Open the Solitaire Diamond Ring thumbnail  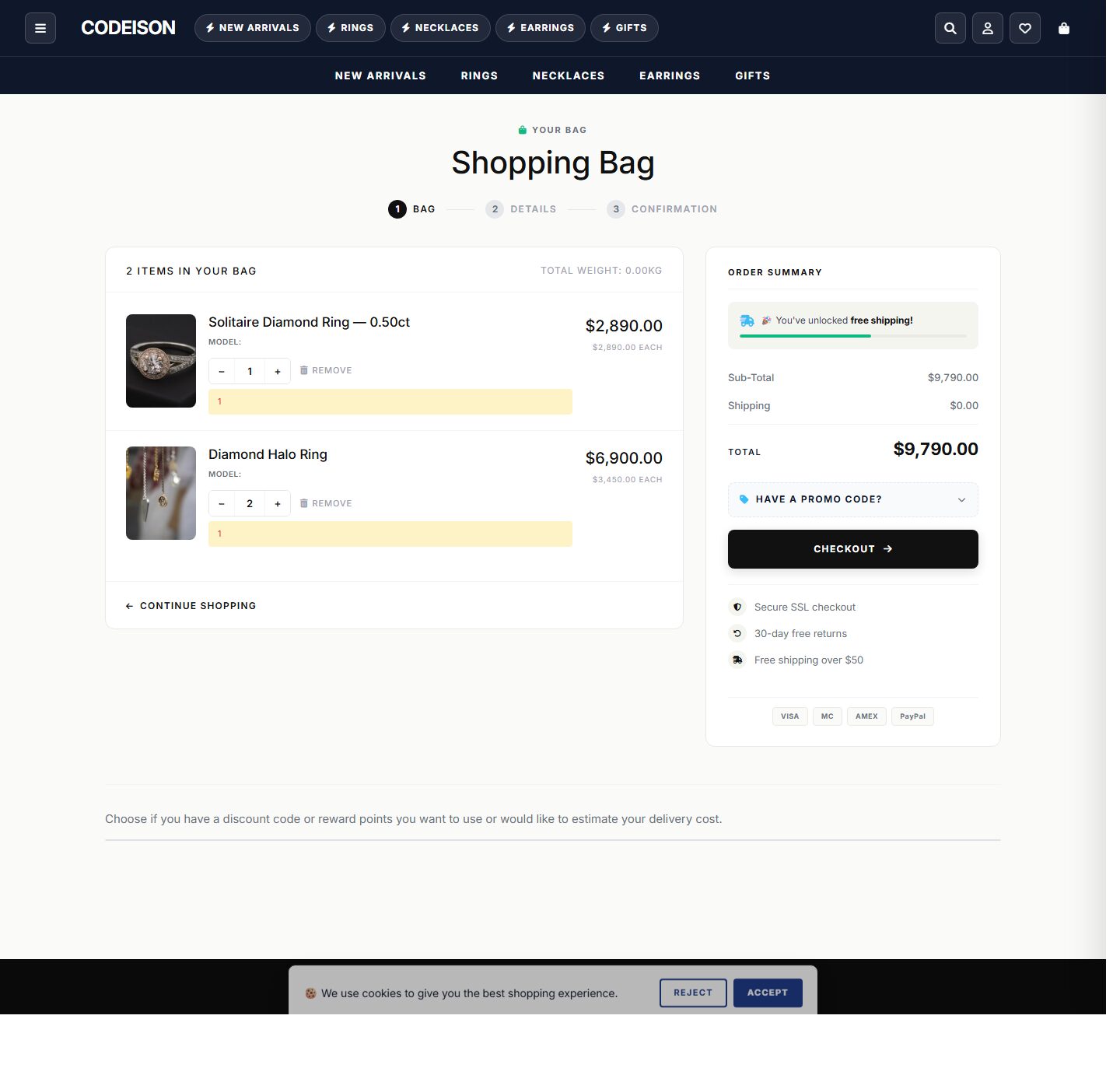click(161, 361)
